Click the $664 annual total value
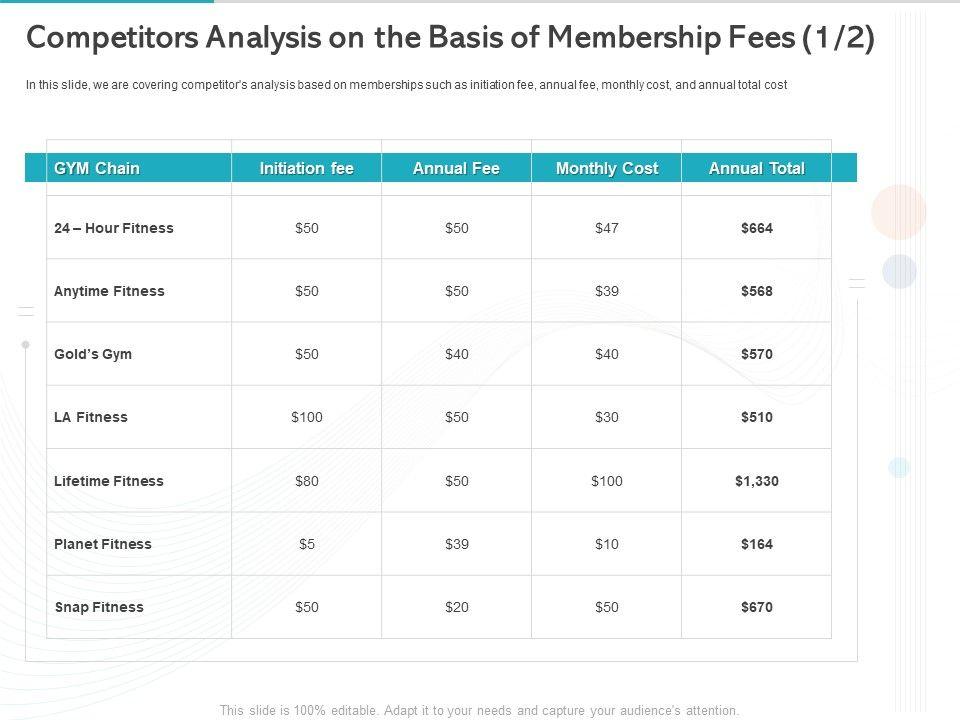Screen dimensions: 960x720 point(756,228)
